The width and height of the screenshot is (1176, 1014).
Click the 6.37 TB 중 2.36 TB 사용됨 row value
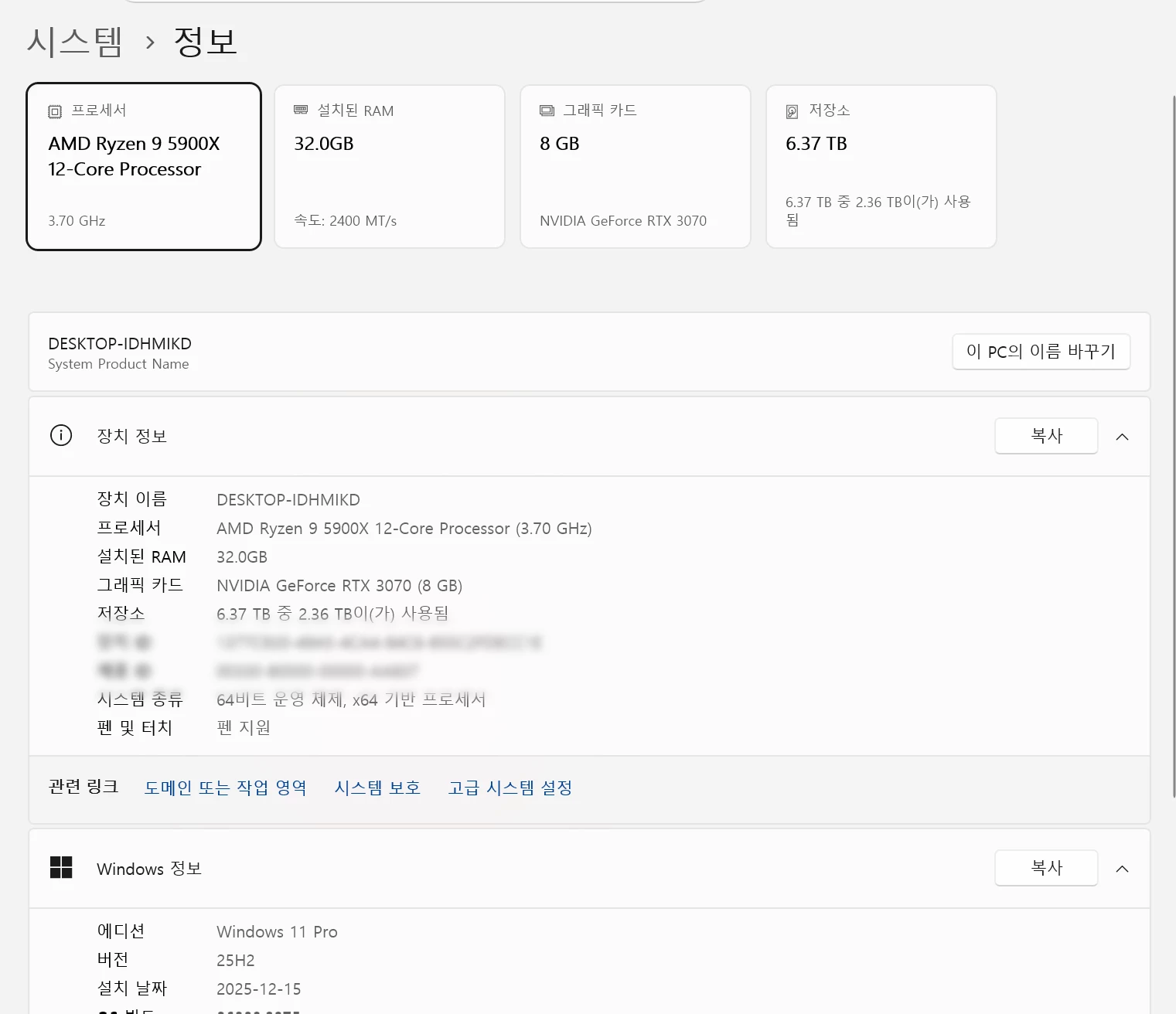point(332,614)
